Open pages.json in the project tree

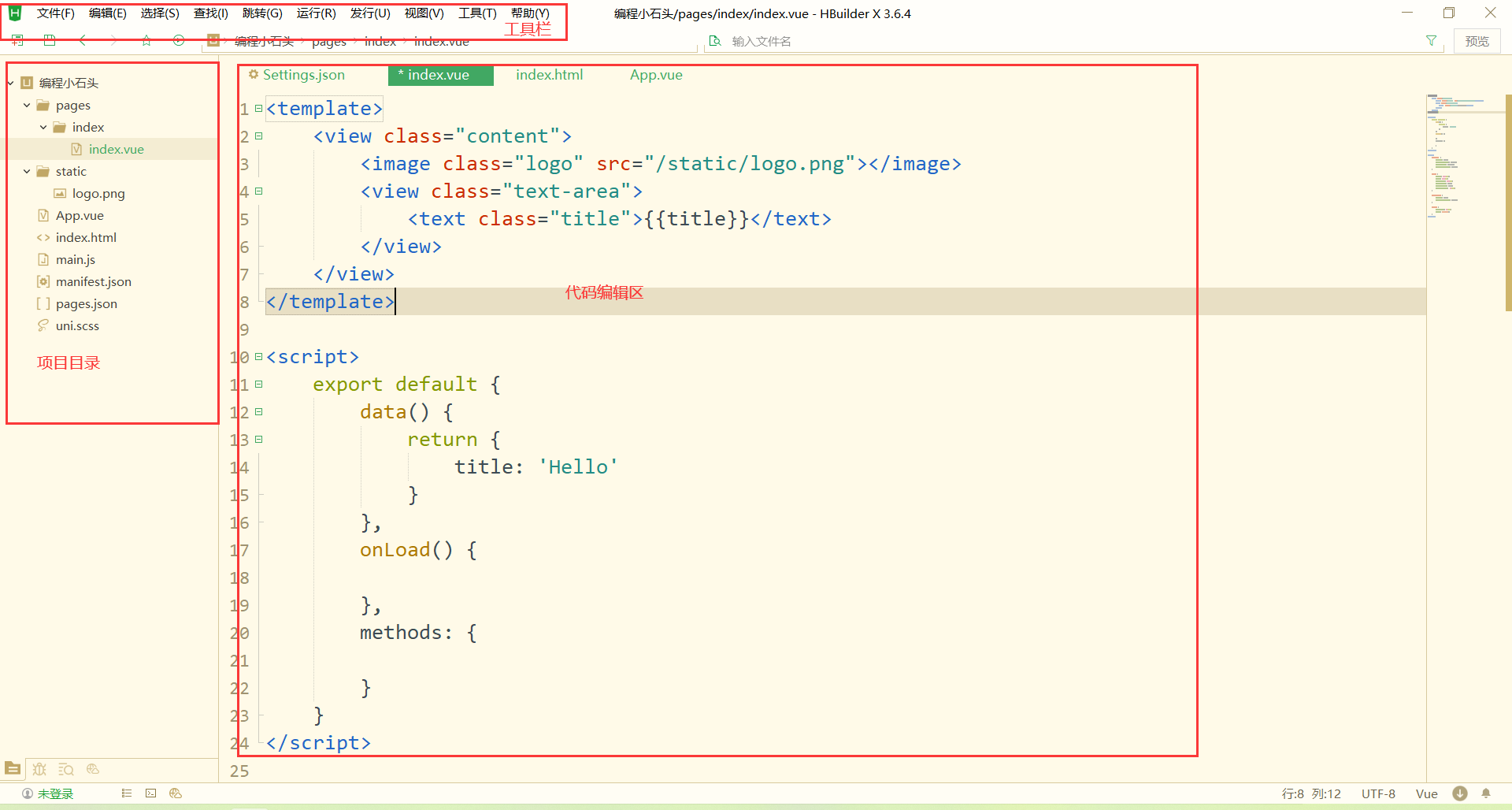(87, 303)
